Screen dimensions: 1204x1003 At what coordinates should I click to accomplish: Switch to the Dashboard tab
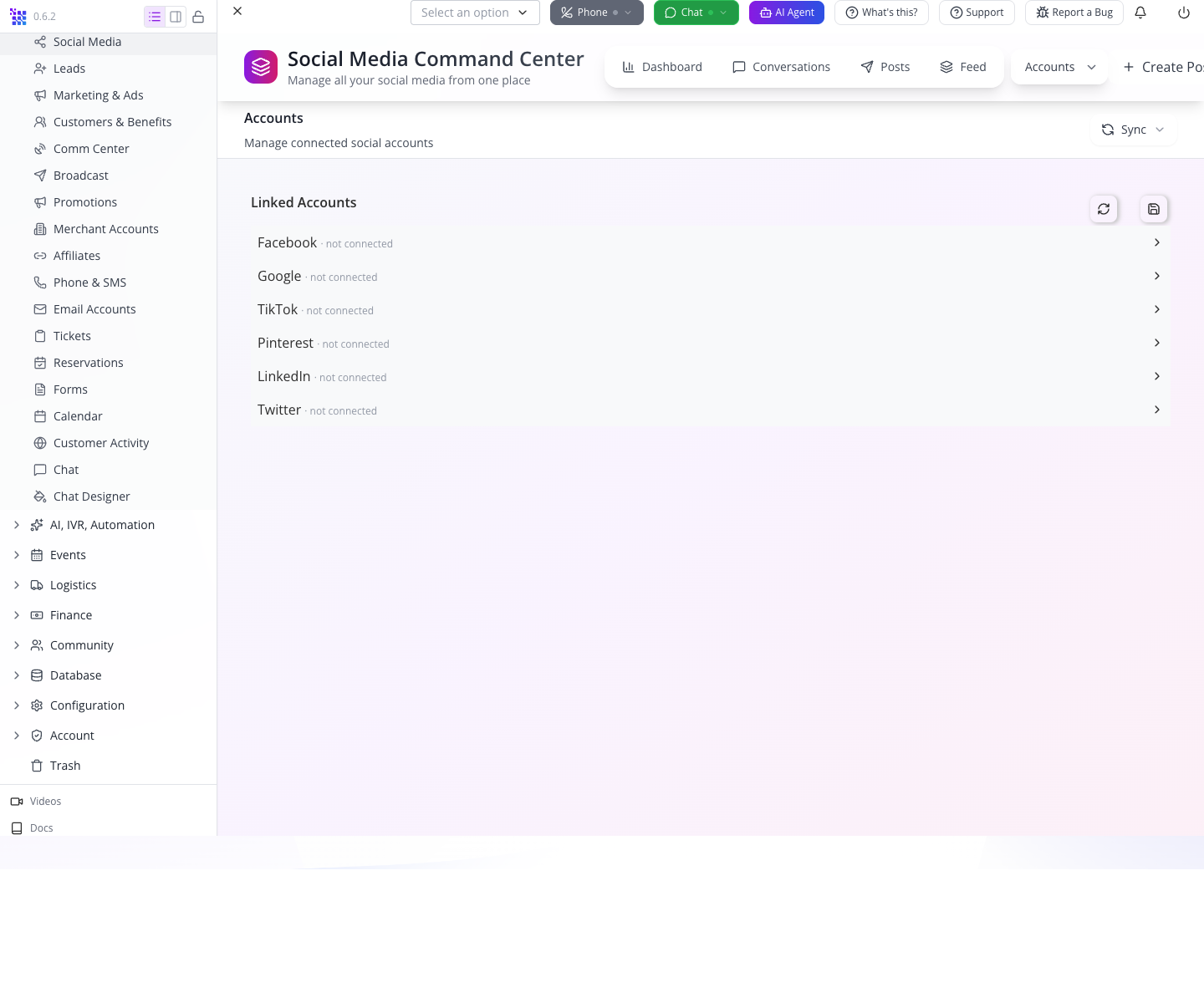662,67
